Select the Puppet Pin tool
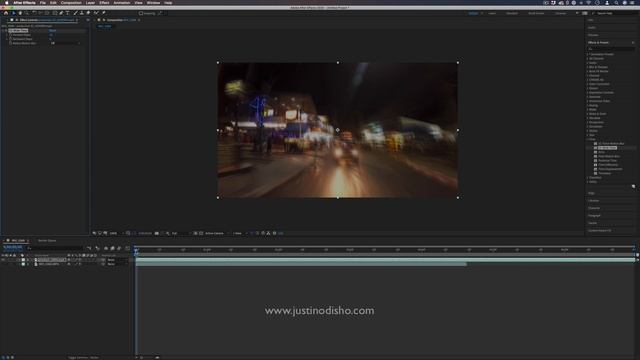Image resolution: width=640 pixels, height=360 pixels. tap(104, 13)
